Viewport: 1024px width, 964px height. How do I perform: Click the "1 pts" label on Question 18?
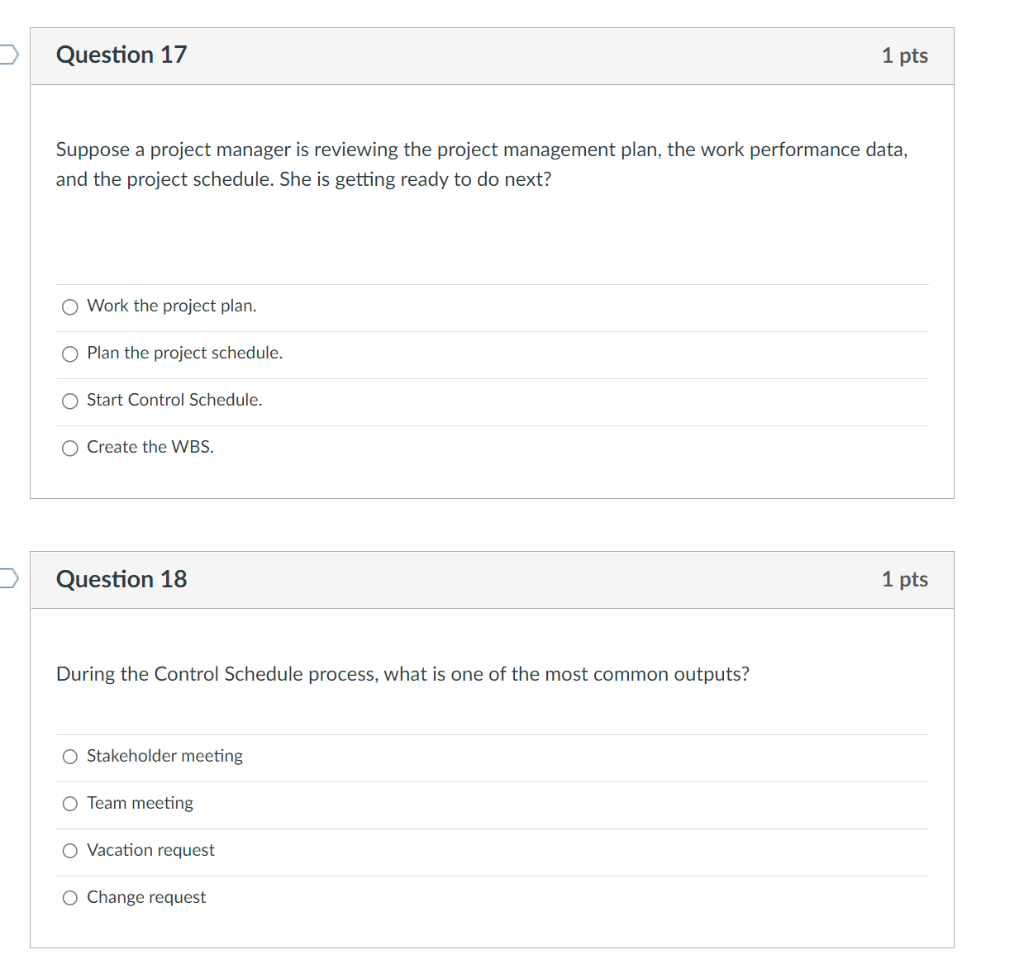(905, 579)
